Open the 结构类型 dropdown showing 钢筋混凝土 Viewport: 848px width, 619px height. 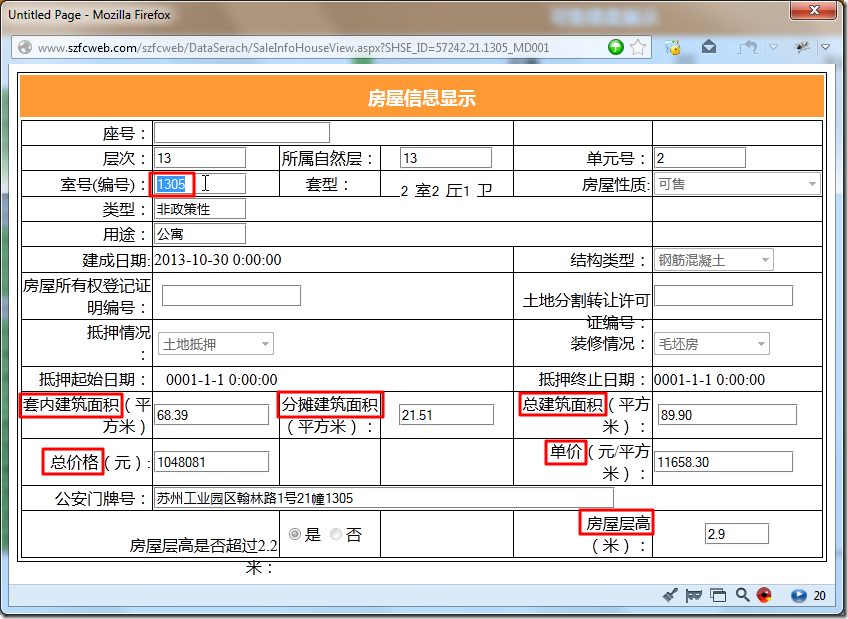pyautogui.click(x=714, y=260)
